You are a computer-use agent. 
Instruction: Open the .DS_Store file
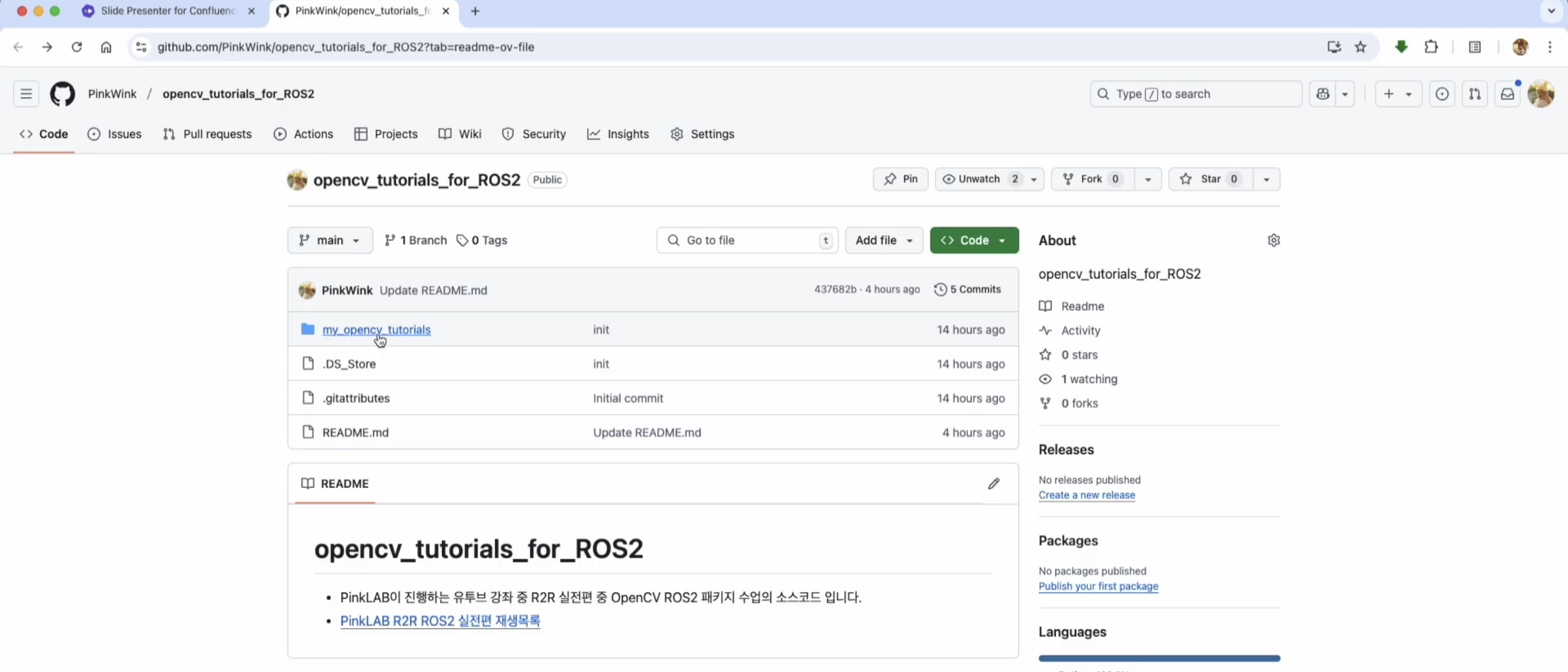tap(349, 364)
